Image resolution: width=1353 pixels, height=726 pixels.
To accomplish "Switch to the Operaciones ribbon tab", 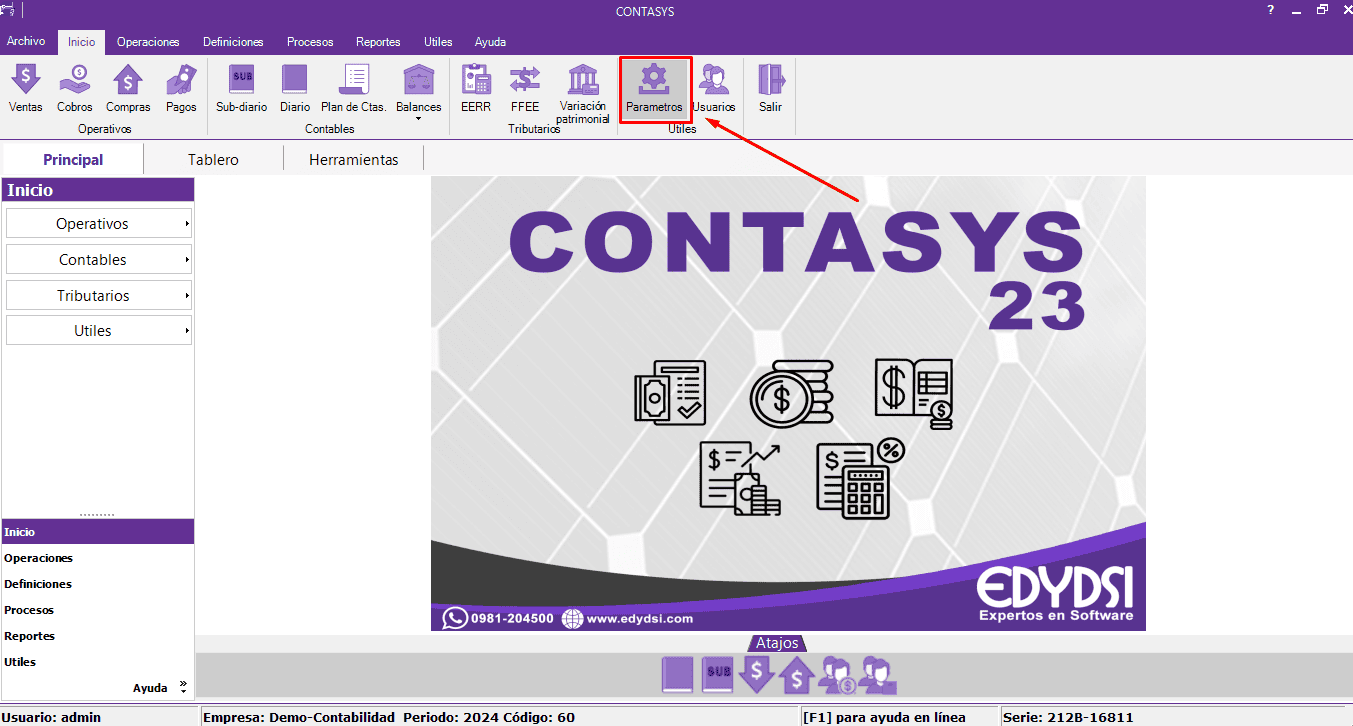I will (148, 42).
